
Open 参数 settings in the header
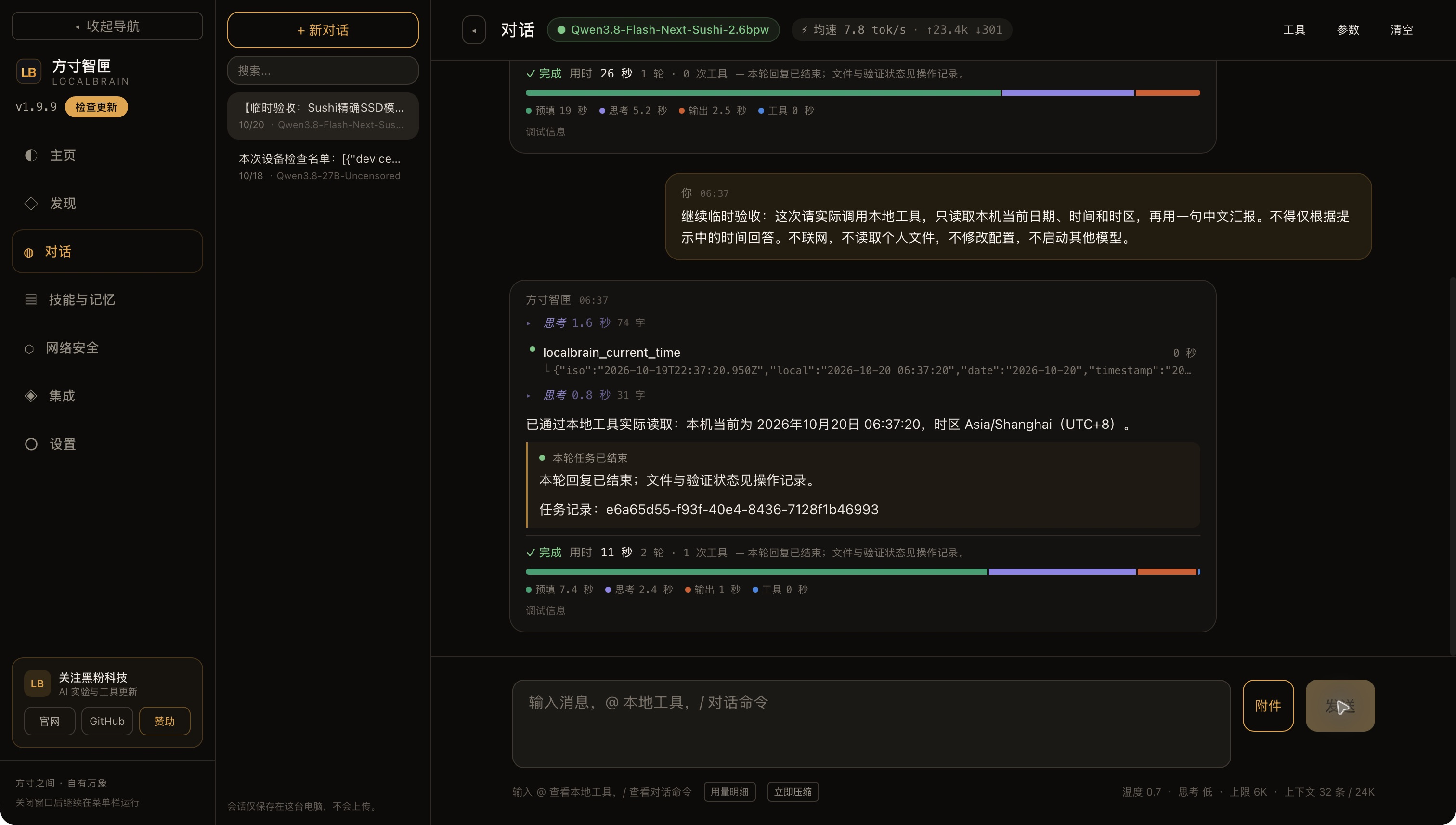1348,30
